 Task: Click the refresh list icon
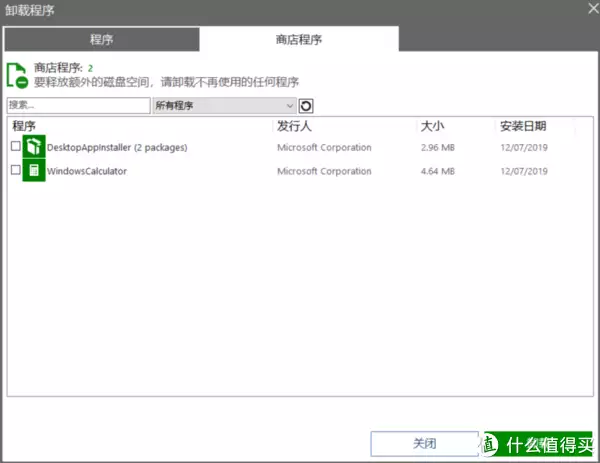pyautogui.click(x=306, y=106)
